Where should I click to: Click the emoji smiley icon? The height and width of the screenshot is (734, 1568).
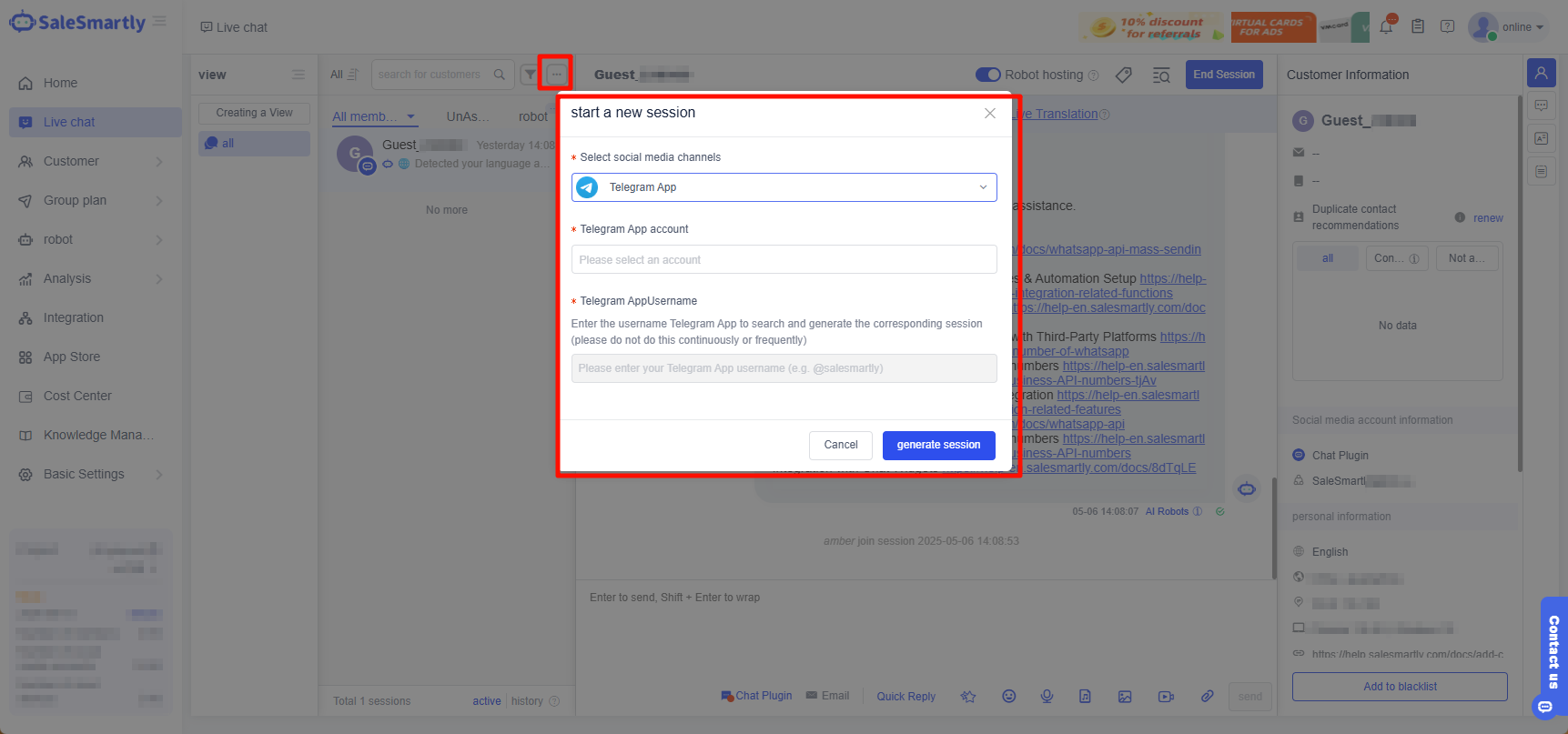(x=1008, y=696)
